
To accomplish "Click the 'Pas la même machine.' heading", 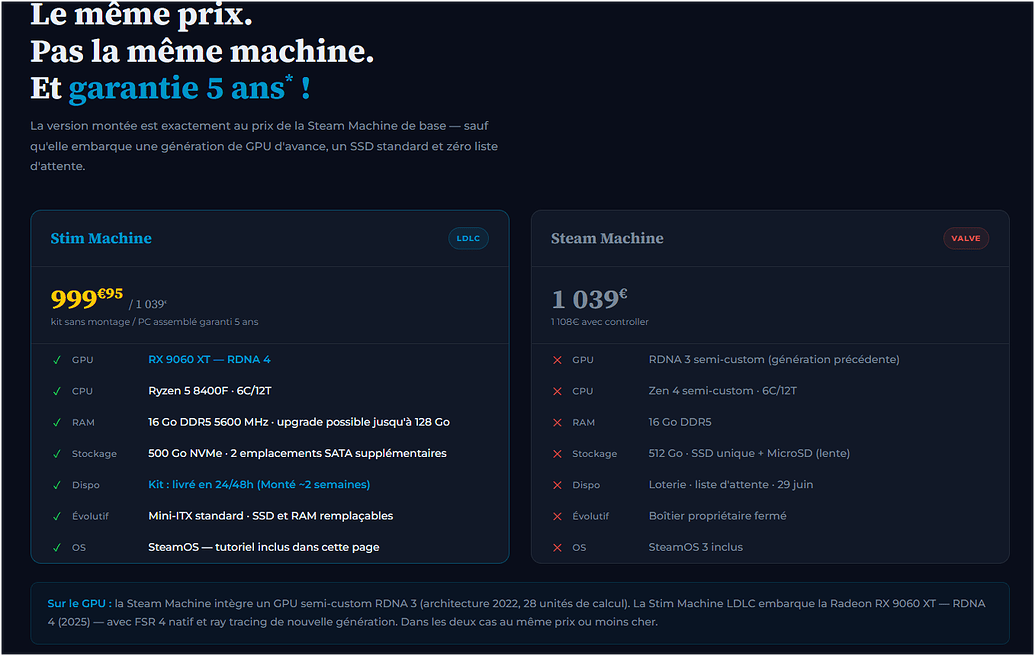I will click(202, 52).
